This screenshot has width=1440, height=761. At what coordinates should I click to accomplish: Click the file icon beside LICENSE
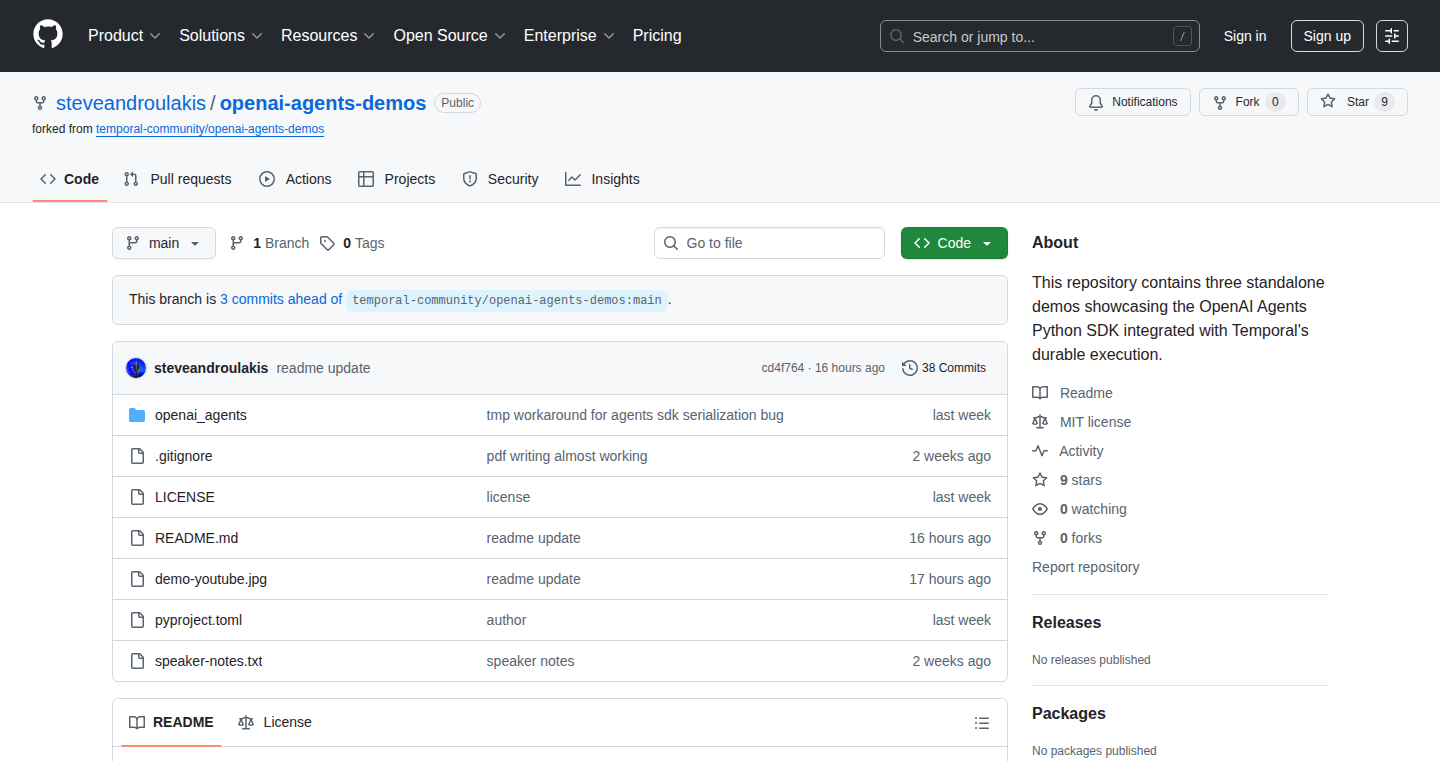click(x=137, y=497)
